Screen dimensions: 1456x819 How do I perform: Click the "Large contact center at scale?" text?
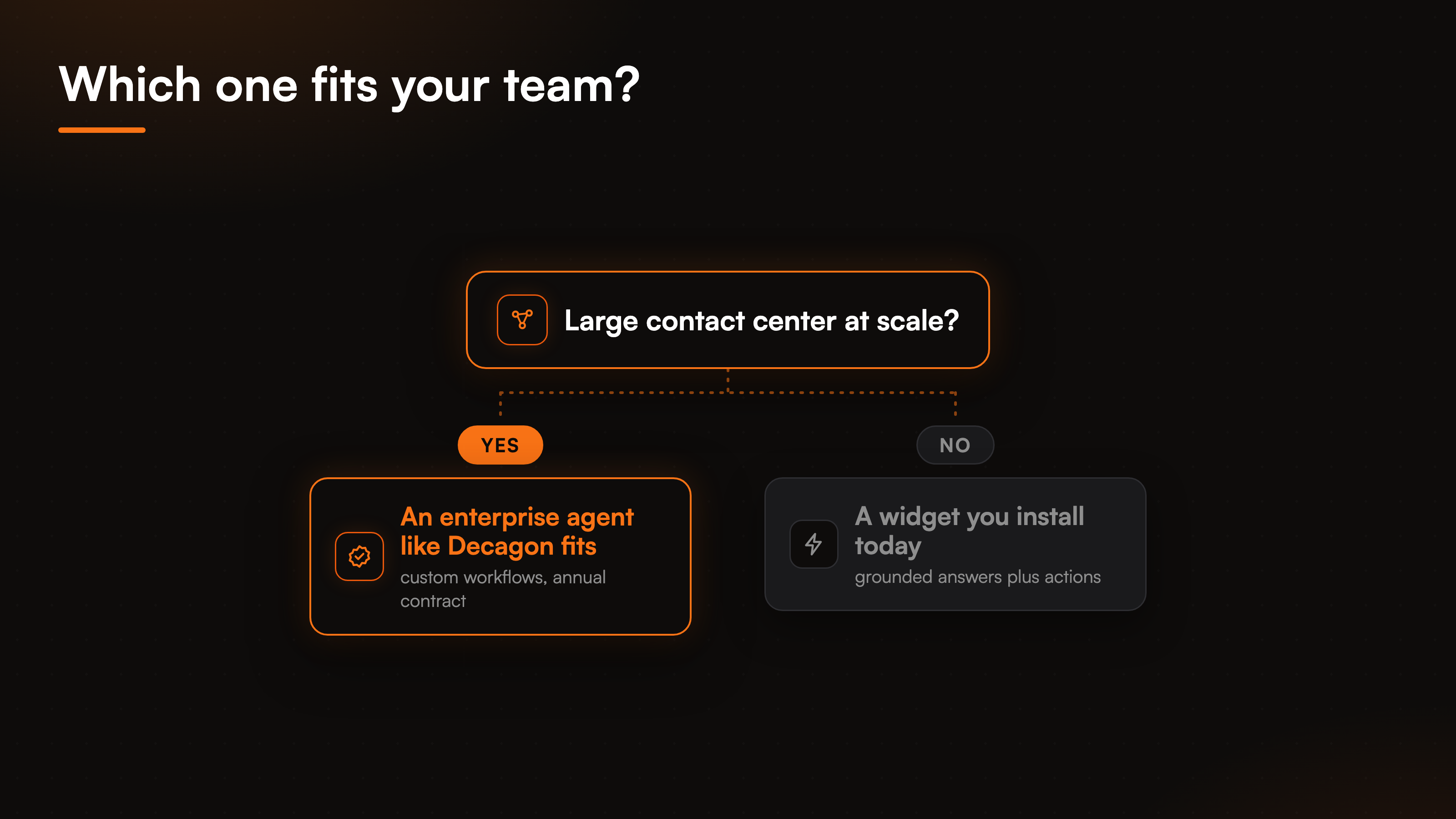(761, 321)
